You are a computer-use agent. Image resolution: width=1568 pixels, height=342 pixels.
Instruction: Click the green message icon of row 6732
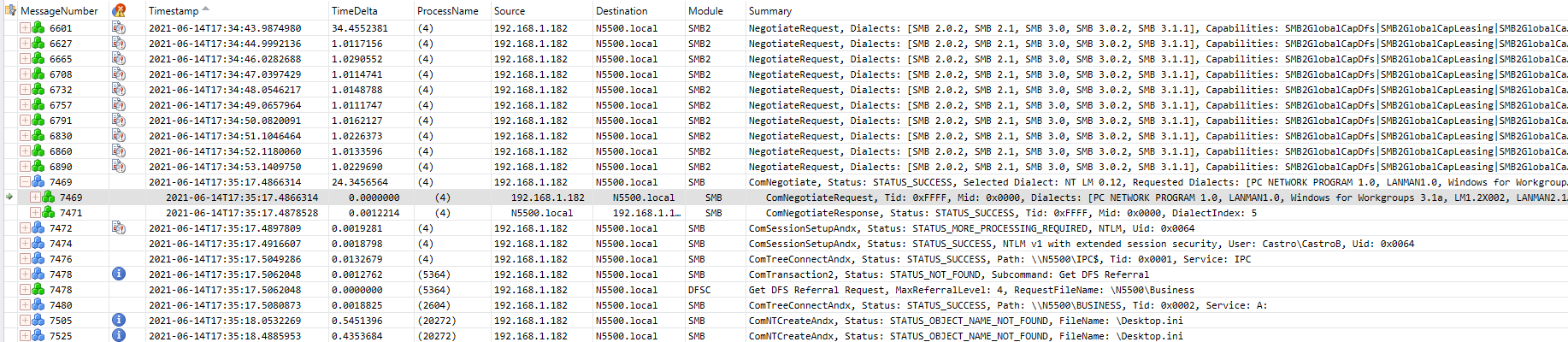click(x=38, y=90)
